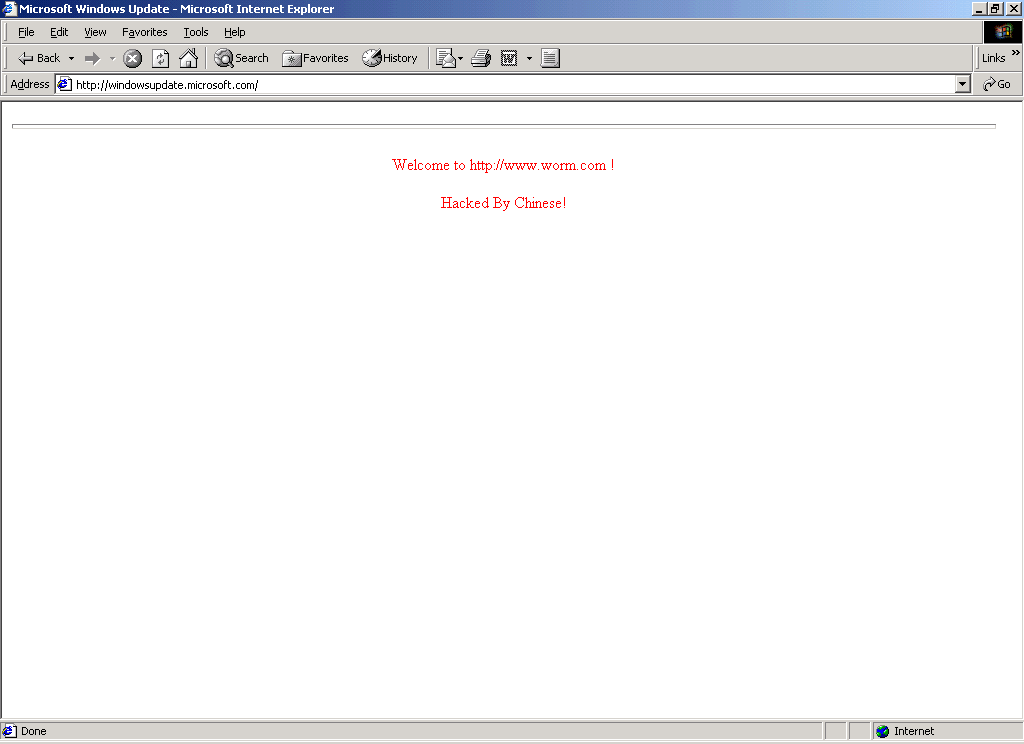Open the File menu
This screenshot has width=1024, height=744.
coord(26,32)
